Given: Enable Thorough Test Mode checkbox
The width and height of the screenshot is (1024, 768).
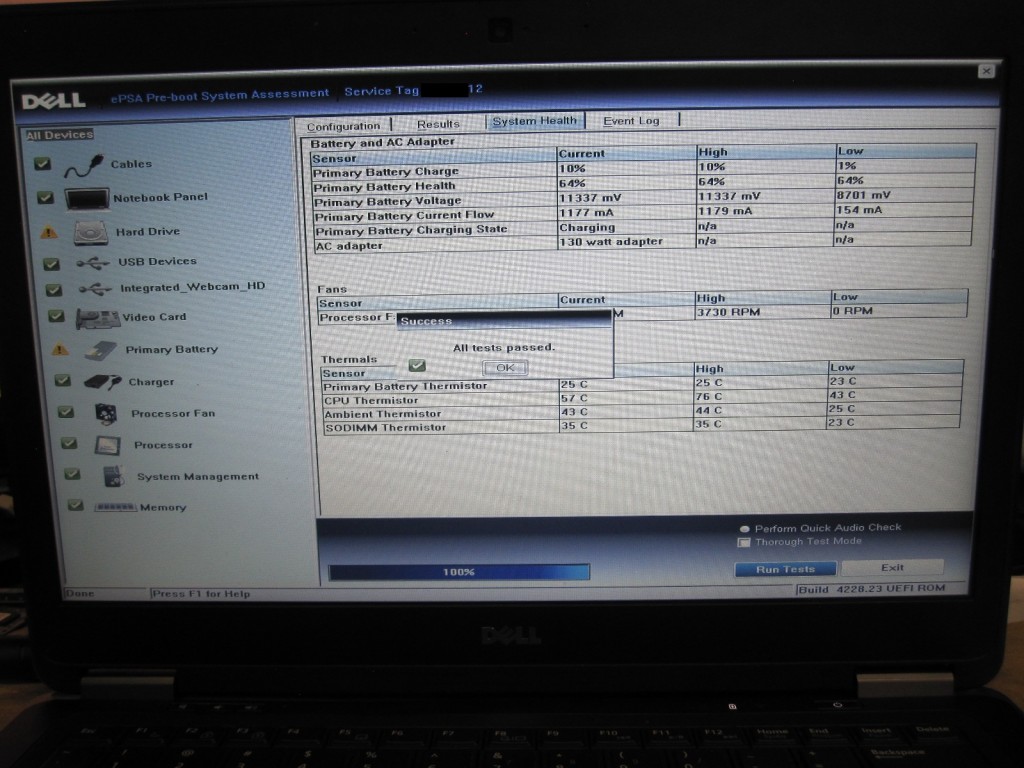Looking at the screenshot, I should 743,542.
